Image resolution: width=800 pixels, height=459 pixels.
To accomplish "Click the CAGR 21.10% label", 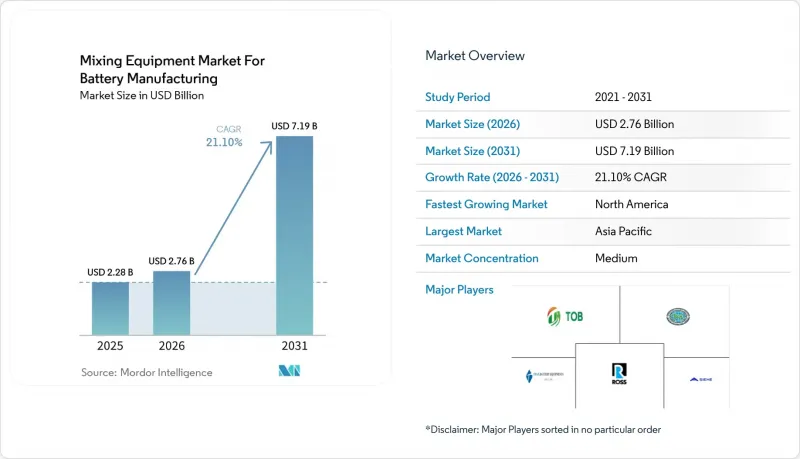I will 224,136.
